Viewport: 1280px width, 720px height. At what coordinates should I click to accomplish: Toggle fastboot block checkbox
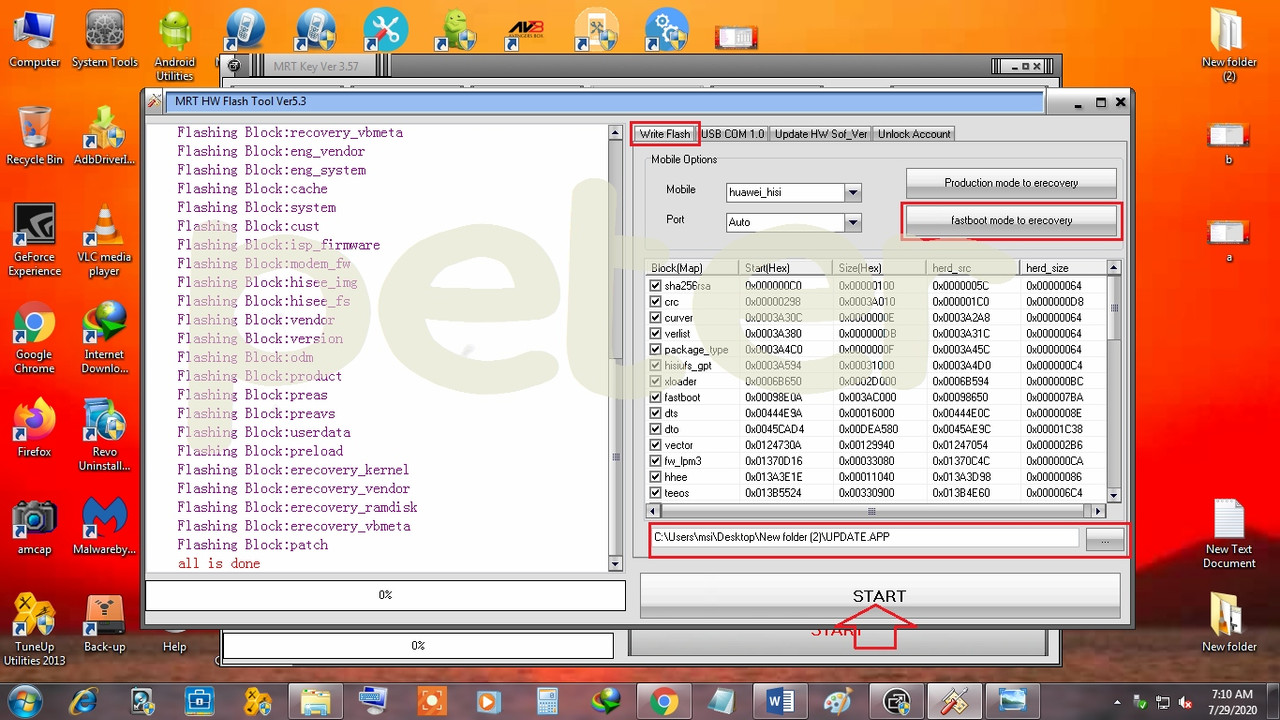656,397
